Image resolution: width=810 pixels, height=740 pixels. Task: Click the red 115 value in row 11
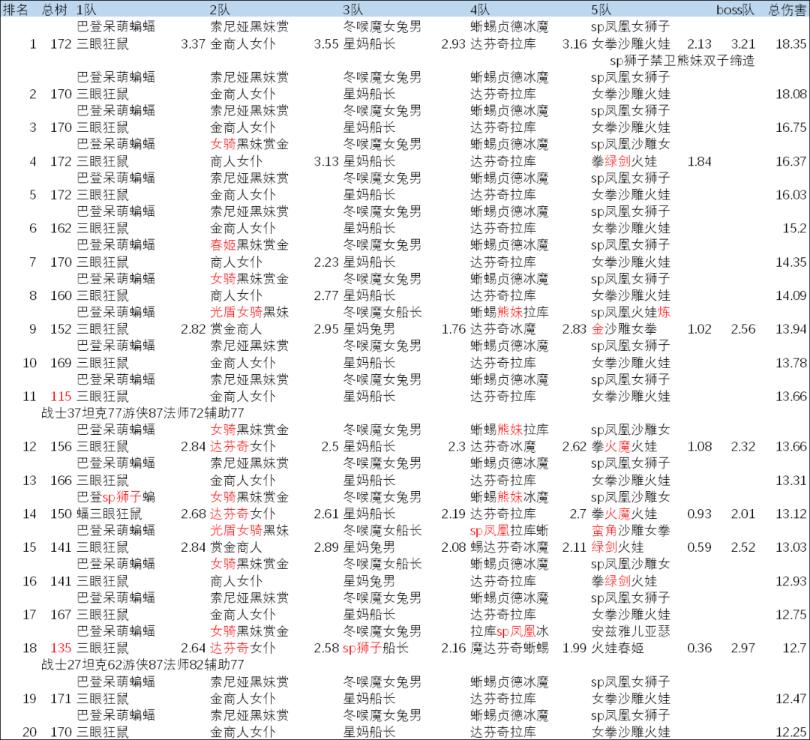(x=60, y=398)
